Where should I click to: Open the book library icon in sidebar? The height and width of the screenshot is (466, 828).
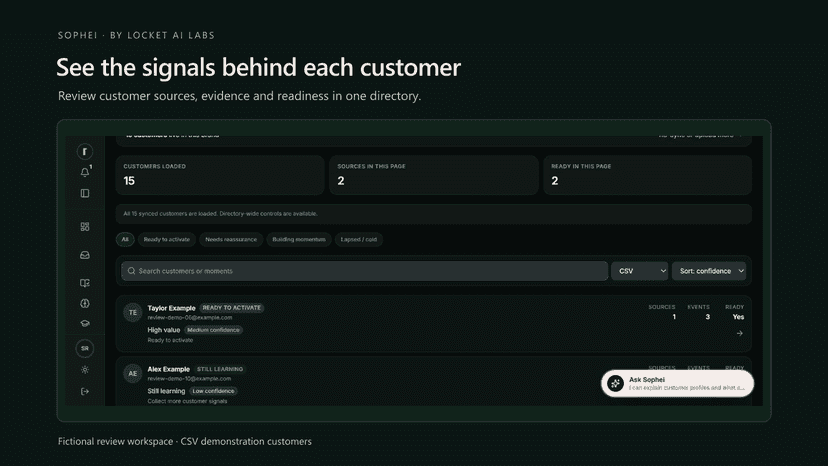pos(84,283)
